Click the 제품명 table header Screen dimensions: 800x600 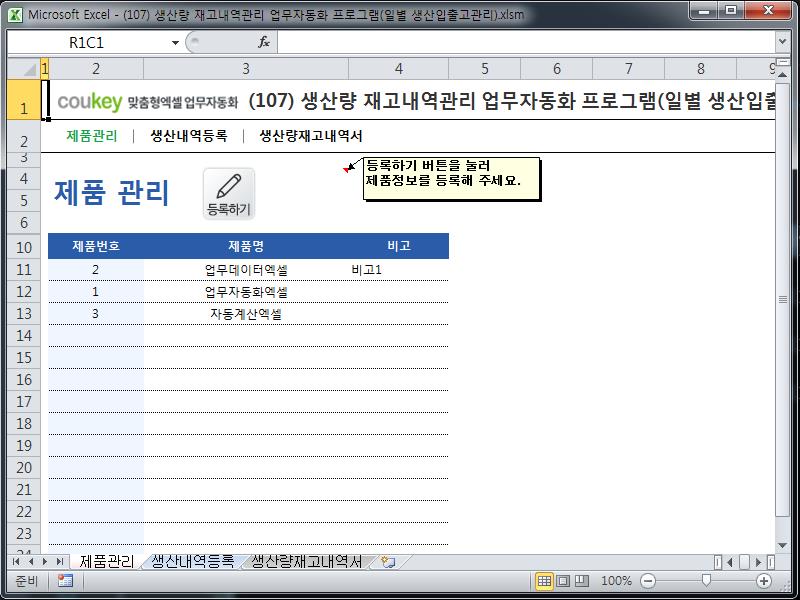pyautogui.click(x=246, y=246)
